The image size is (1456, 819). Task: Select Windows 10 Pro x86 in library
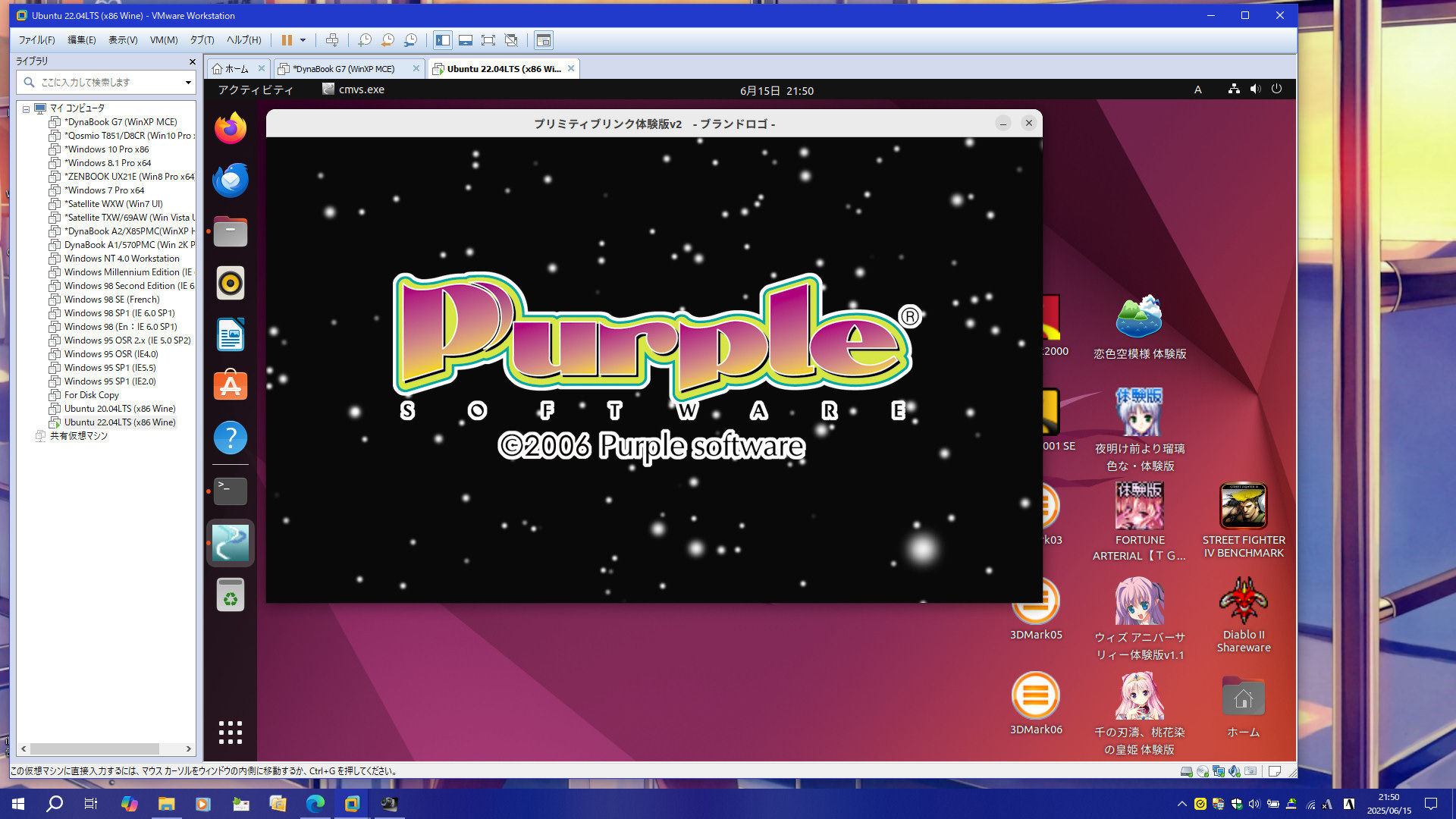106,149
